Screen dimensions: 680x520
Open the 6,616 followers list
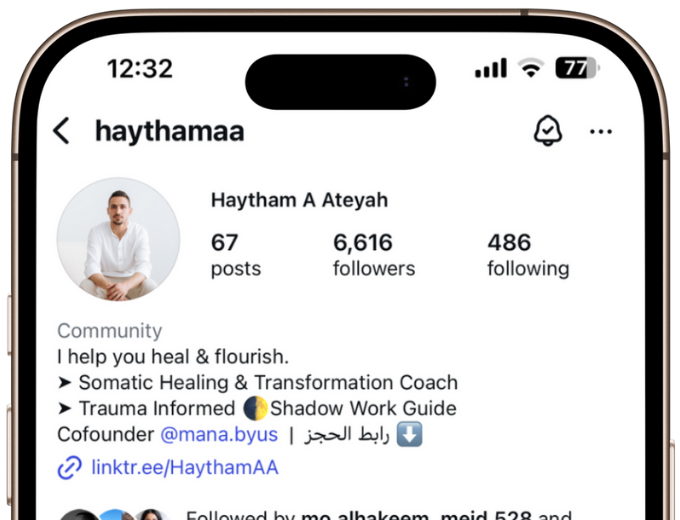tap(374, 255)
